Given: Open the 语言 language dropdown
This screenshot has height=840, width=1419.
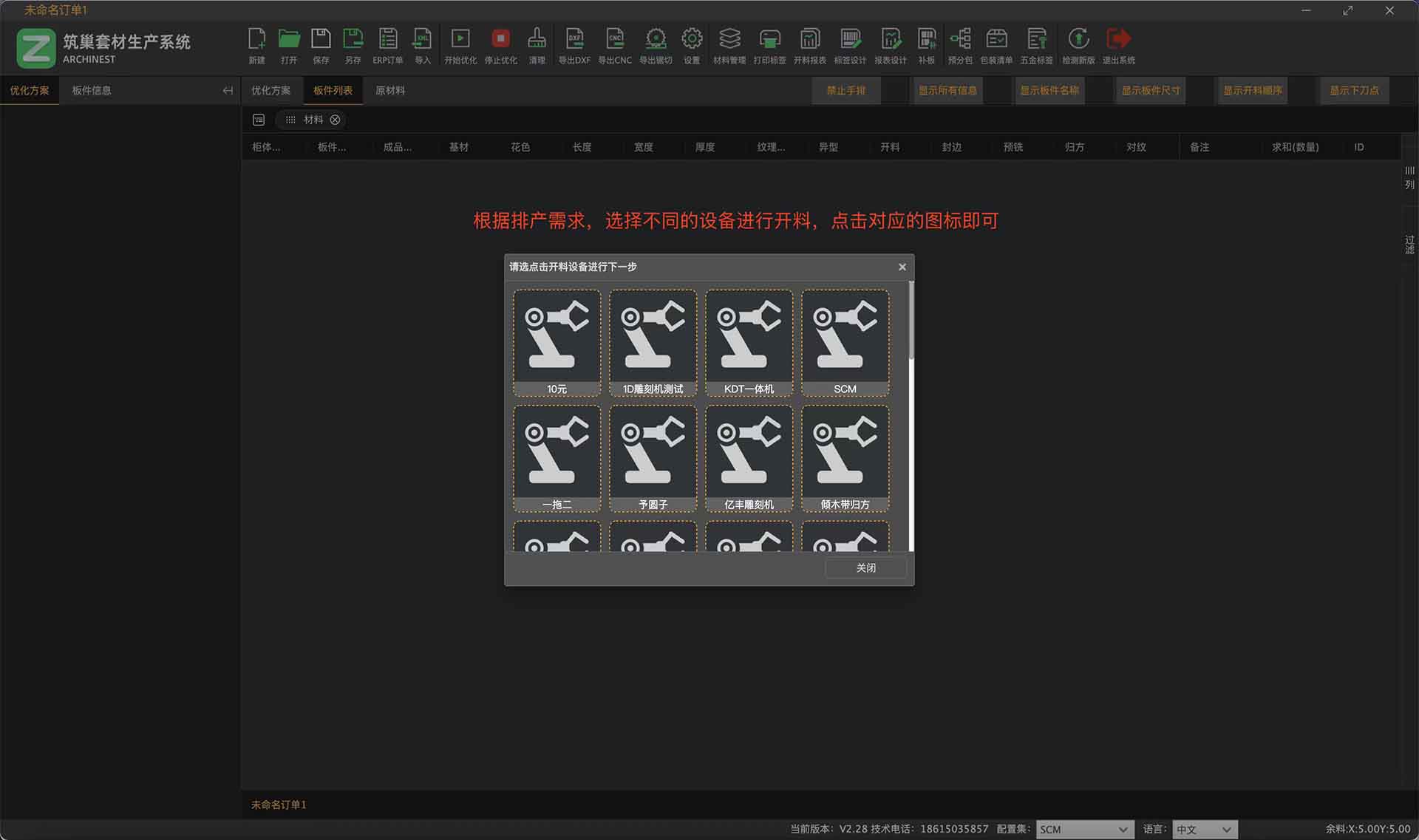Looking at the screenshot, I should pos(1205,829).
